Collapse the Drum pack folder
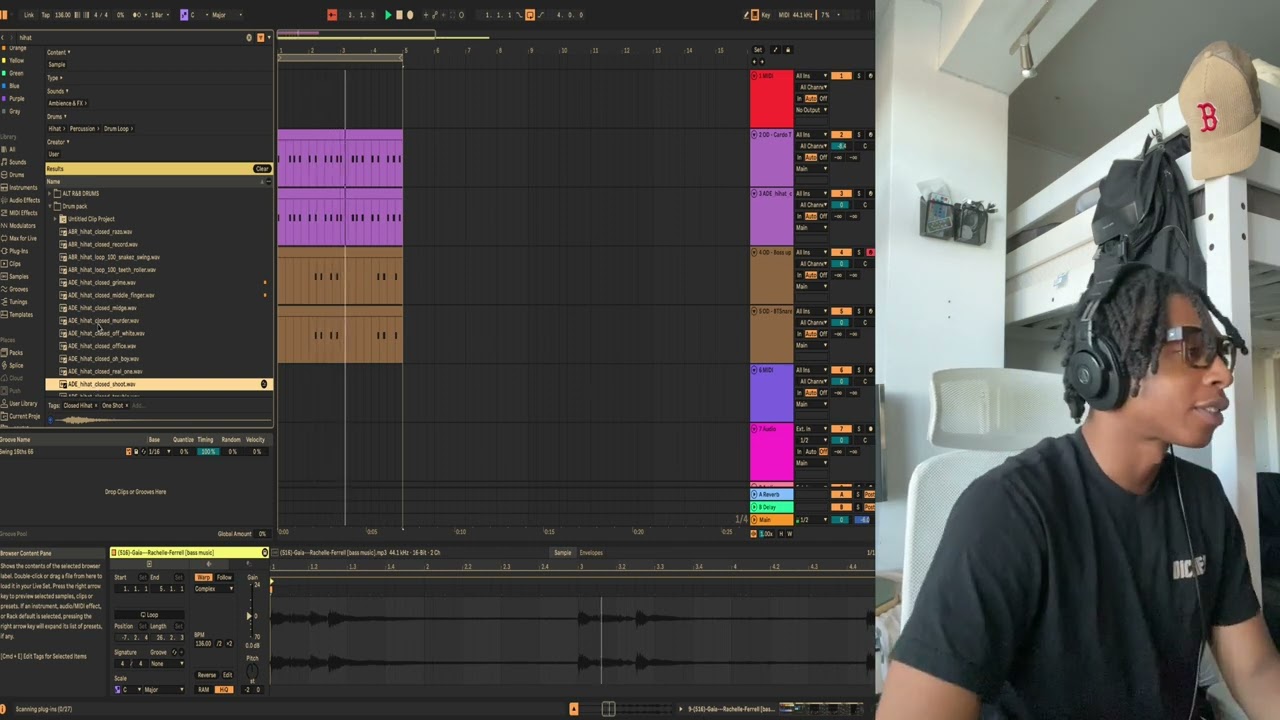The width and height of the screenshot is (1280, 720). tap(49, 206)
